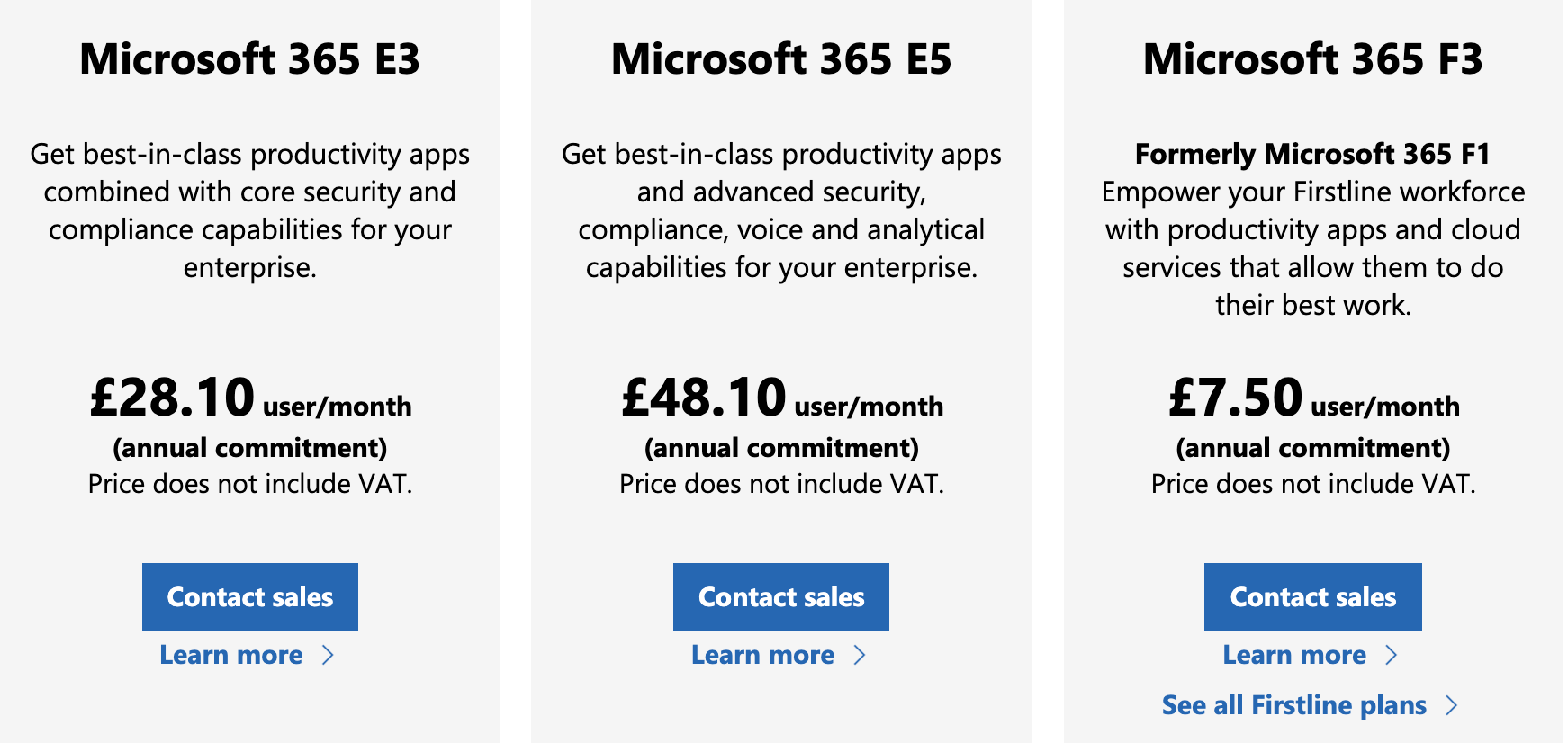Open Learn more for Microsoft 365 F3
Viewport: 1568px width, 743px height.
[x=1294, y=655]
